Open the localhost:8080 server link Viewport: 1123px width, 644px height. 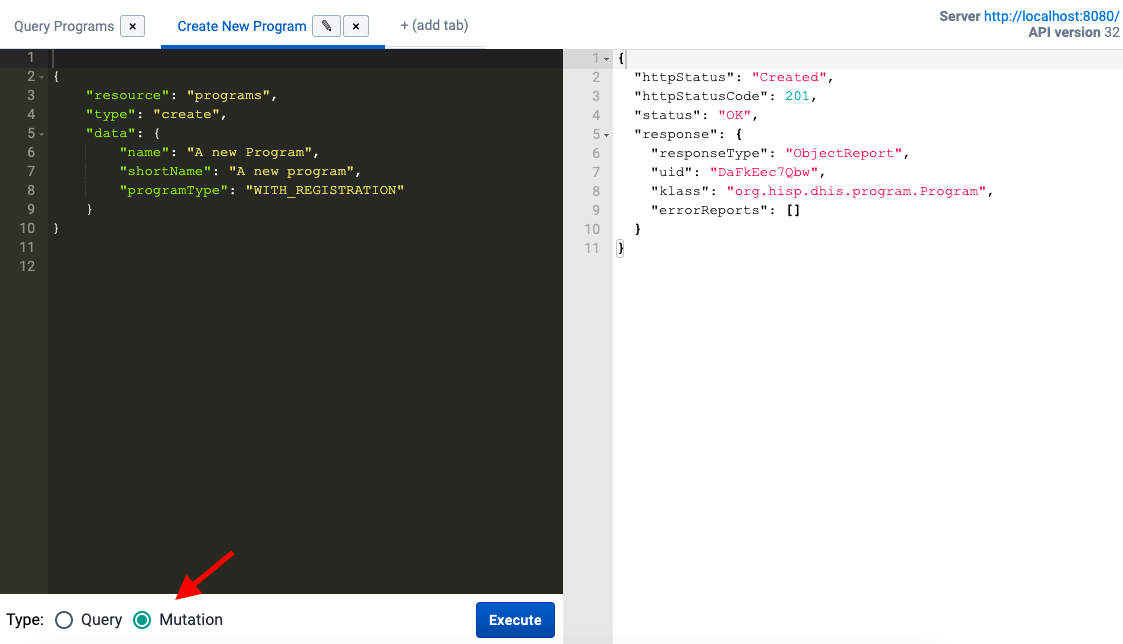(x=1051, y=17)
